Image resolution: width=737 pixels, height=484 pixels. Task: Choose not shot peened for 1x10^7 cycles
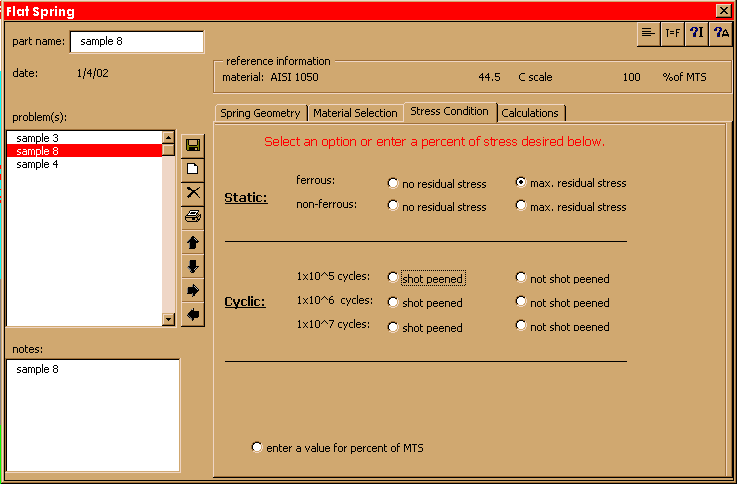tap(521, 327)
